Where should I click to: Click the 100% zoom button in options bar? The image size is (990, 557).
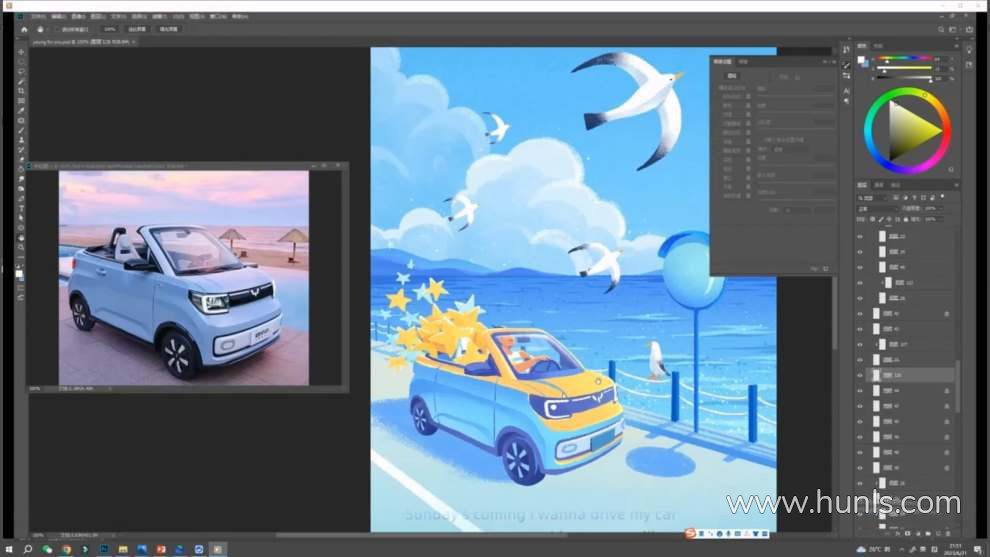point(110,29)
